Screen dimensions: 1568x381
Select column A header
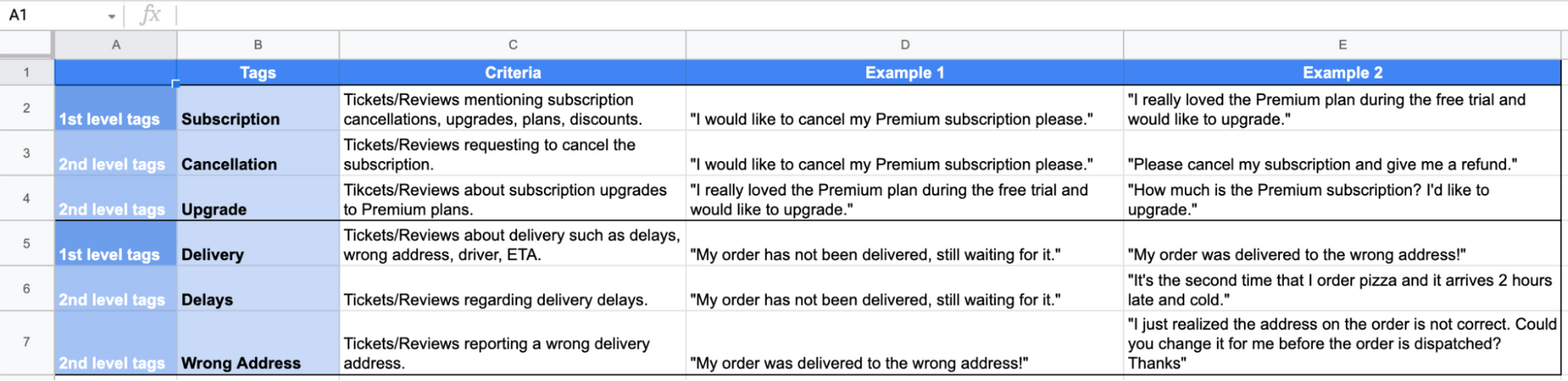pos(116,45)
